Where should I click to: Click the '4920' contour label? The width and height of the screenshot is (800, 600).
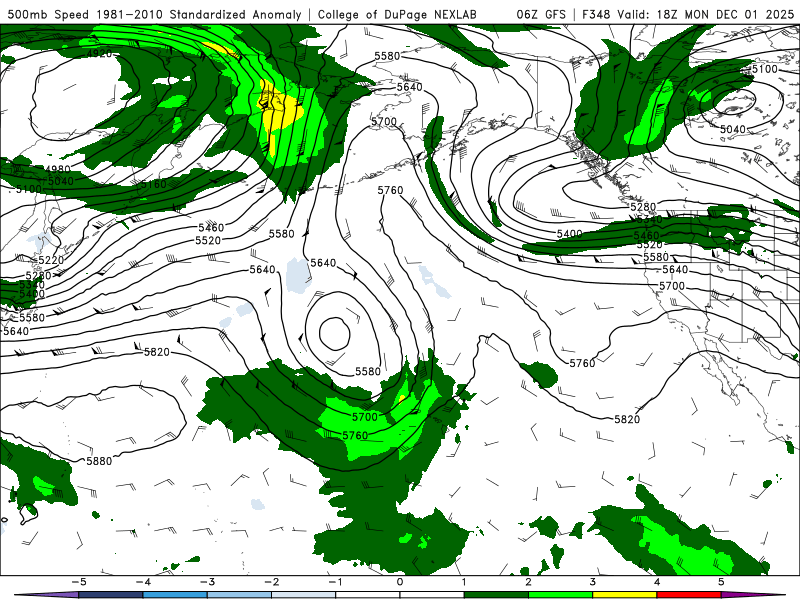(x=99, y=54)
